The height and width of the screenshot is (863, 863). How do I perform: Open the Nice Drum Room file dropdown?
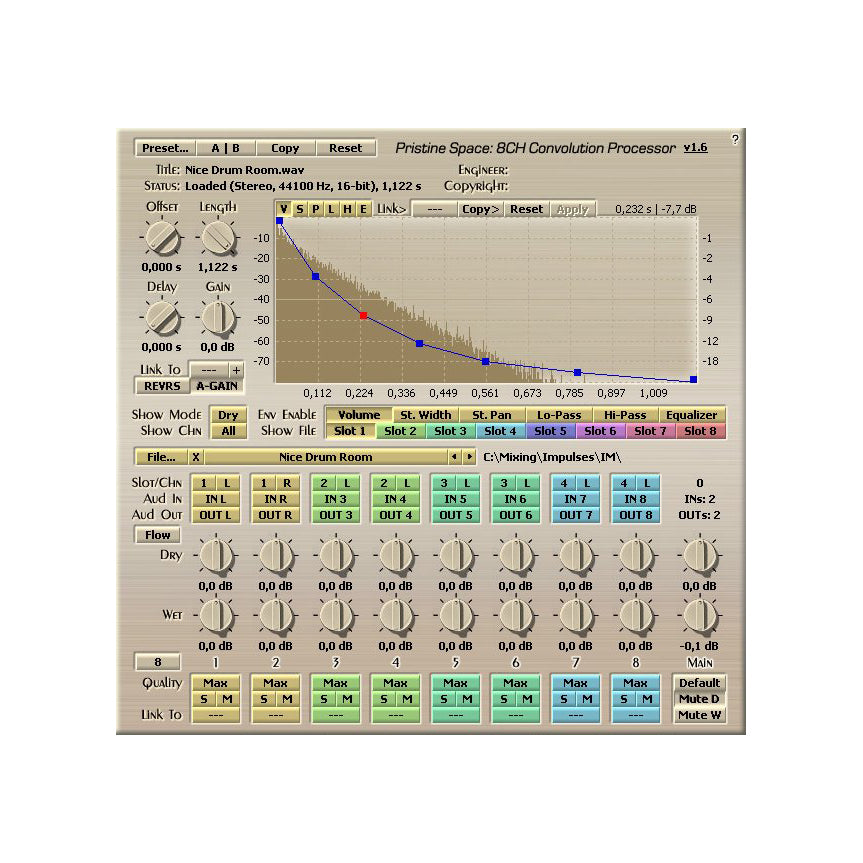click(x=325, y=457)
